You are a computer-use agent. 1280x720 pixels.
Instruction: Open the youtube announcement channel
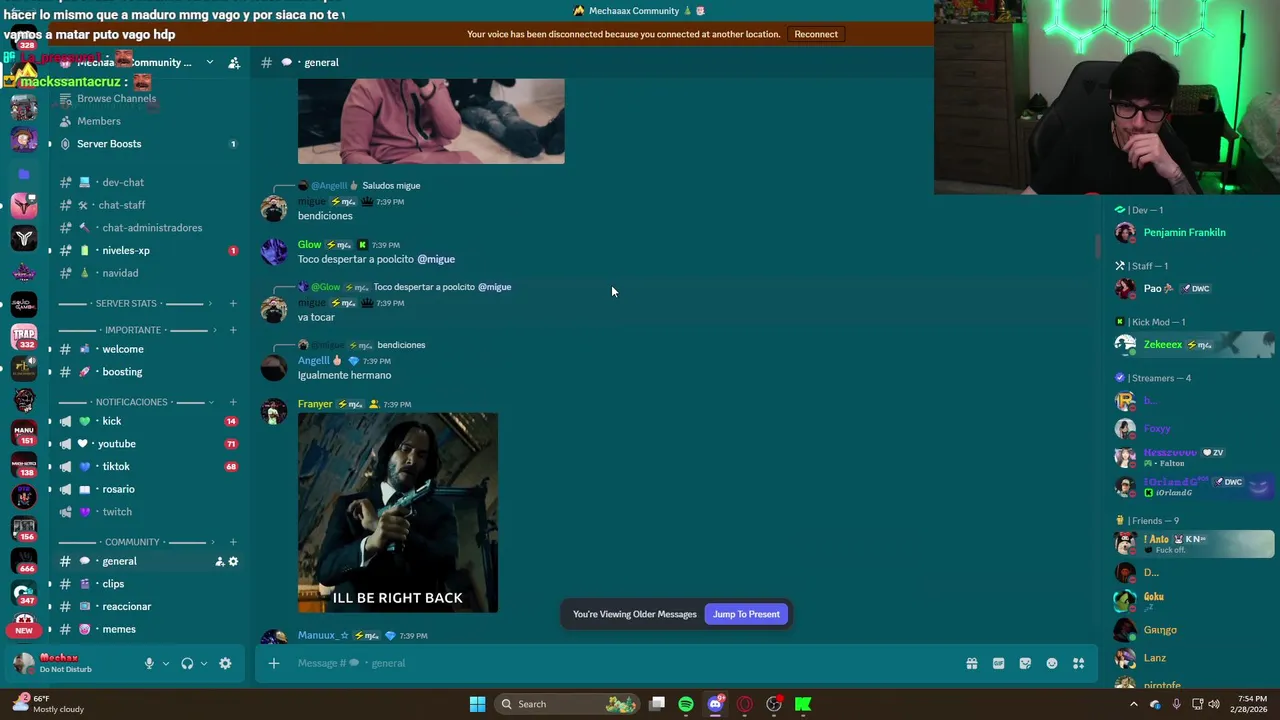pyautogui.click(x=147, y=444)
